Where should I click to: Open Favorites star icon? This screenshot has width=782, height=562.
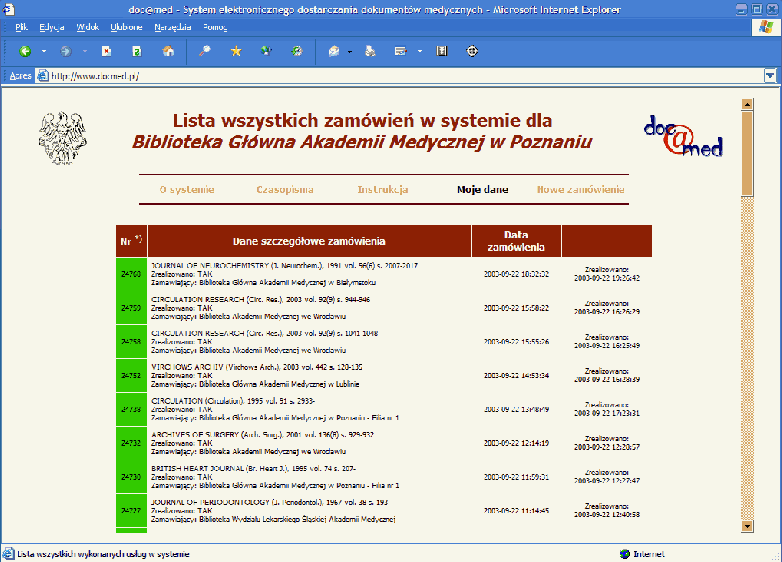point(236,51)
